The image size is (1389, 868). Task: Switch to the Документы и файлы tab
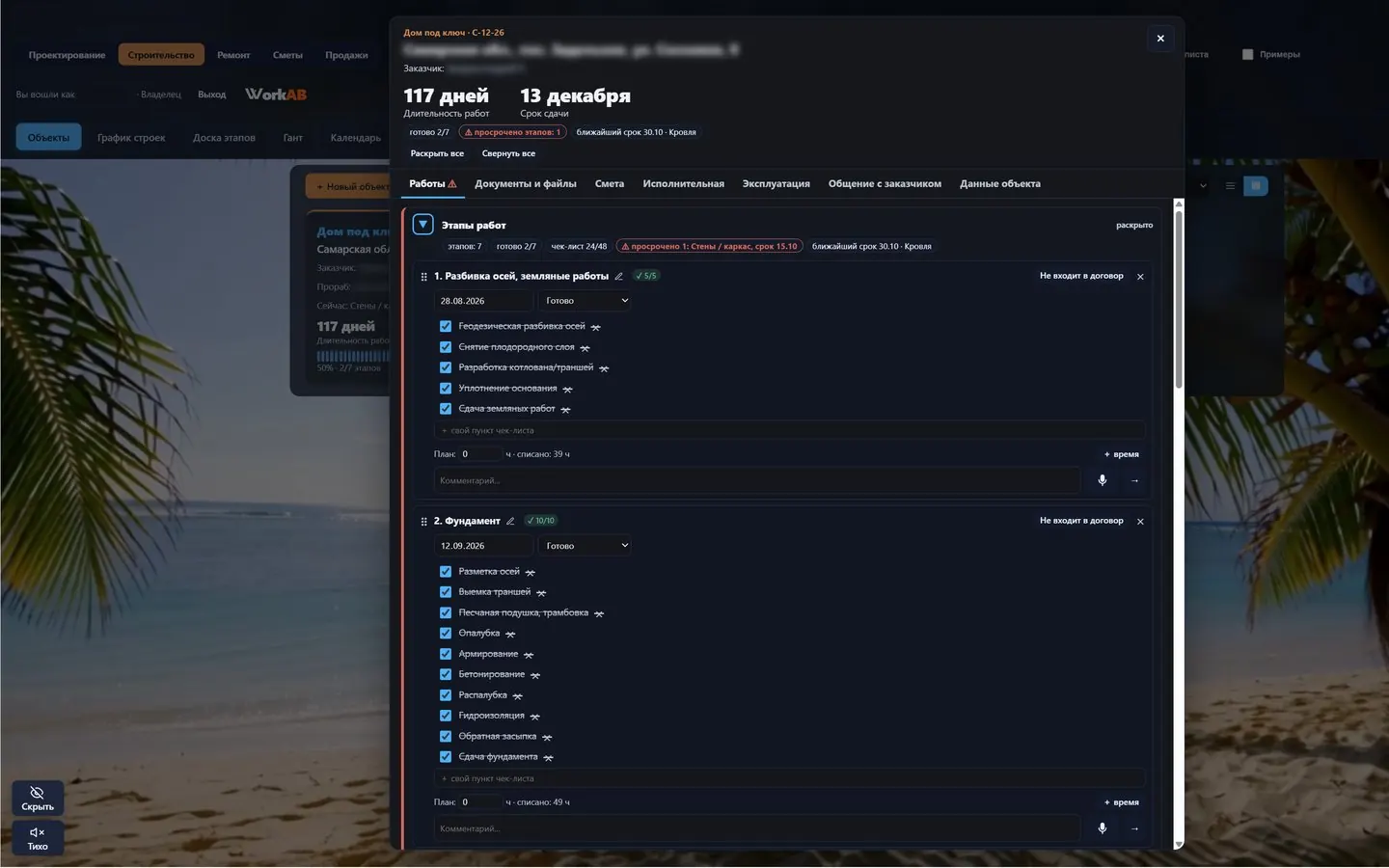526,184
